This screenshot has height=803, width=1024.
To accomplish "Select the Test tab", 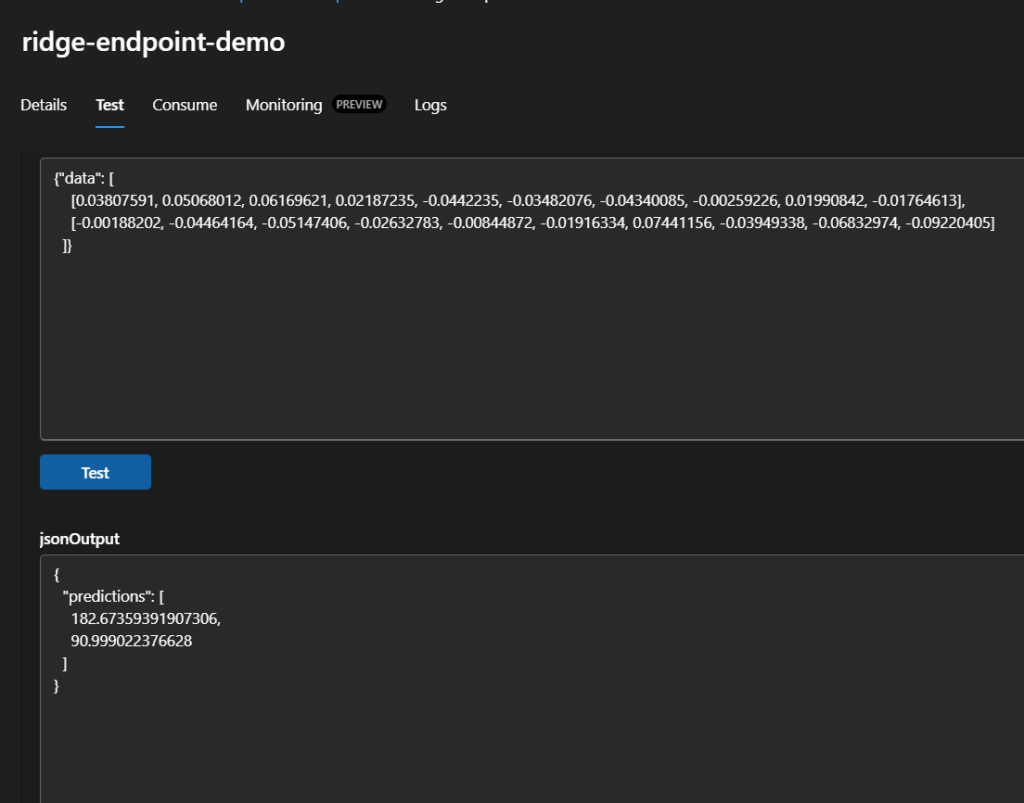I will point(110,105).
